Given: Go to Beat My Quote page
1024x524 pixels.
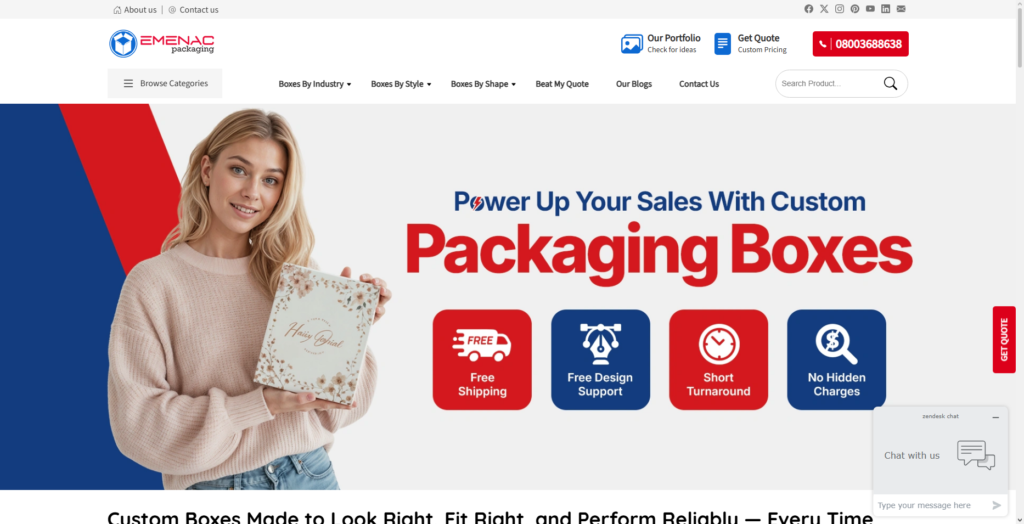Looking at the screenshot, I should [562, 84].
